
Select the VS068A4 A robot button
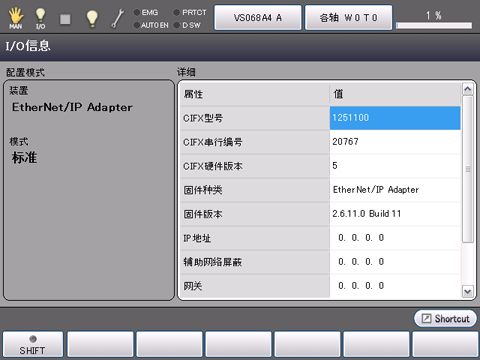click(x=258, y=17)
